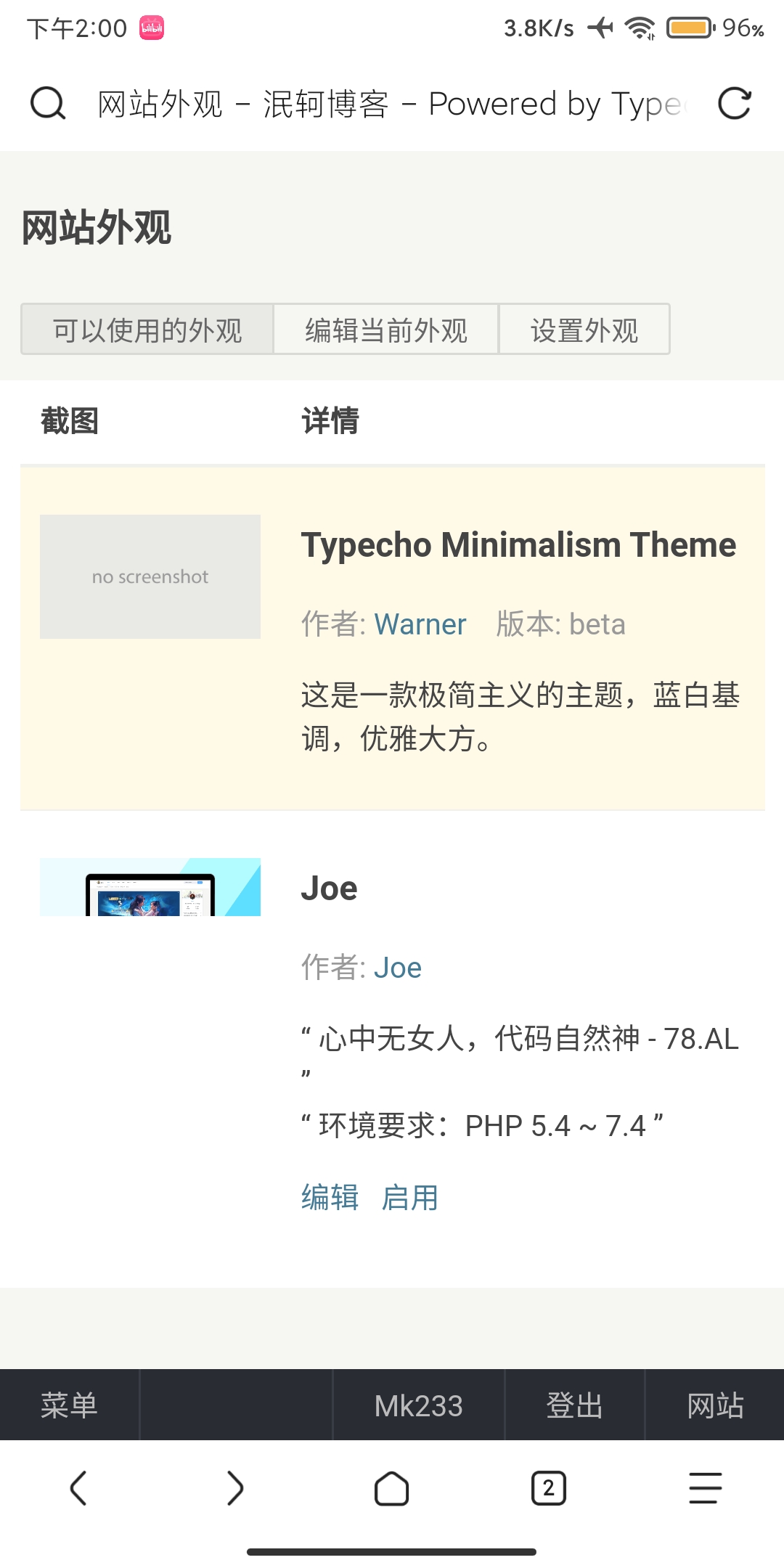Screen dimensions: 784x1568
Task: Reload the page with the refresh icon
Action: 735,104
